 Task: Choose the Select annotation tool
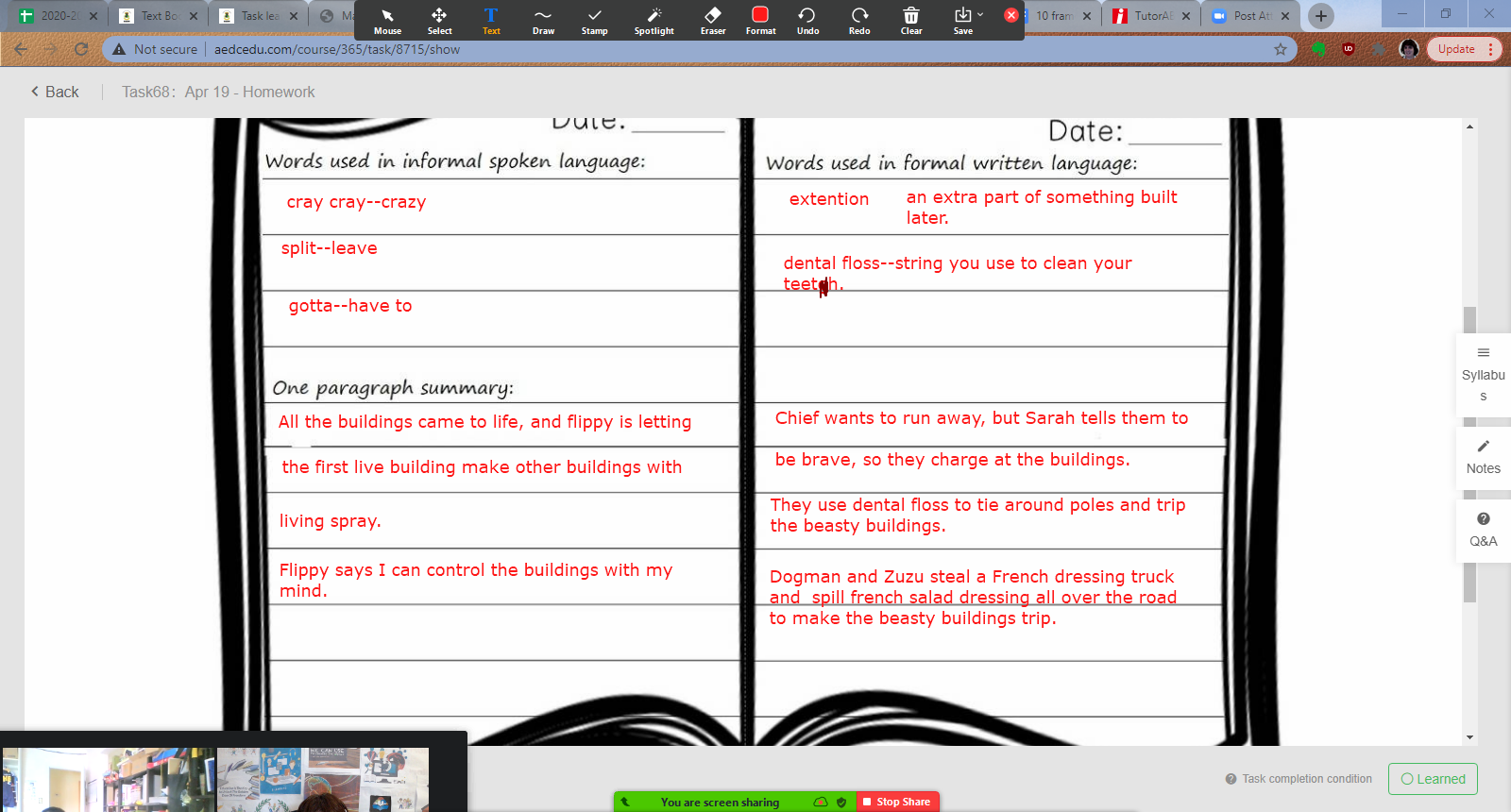[439, 21]
